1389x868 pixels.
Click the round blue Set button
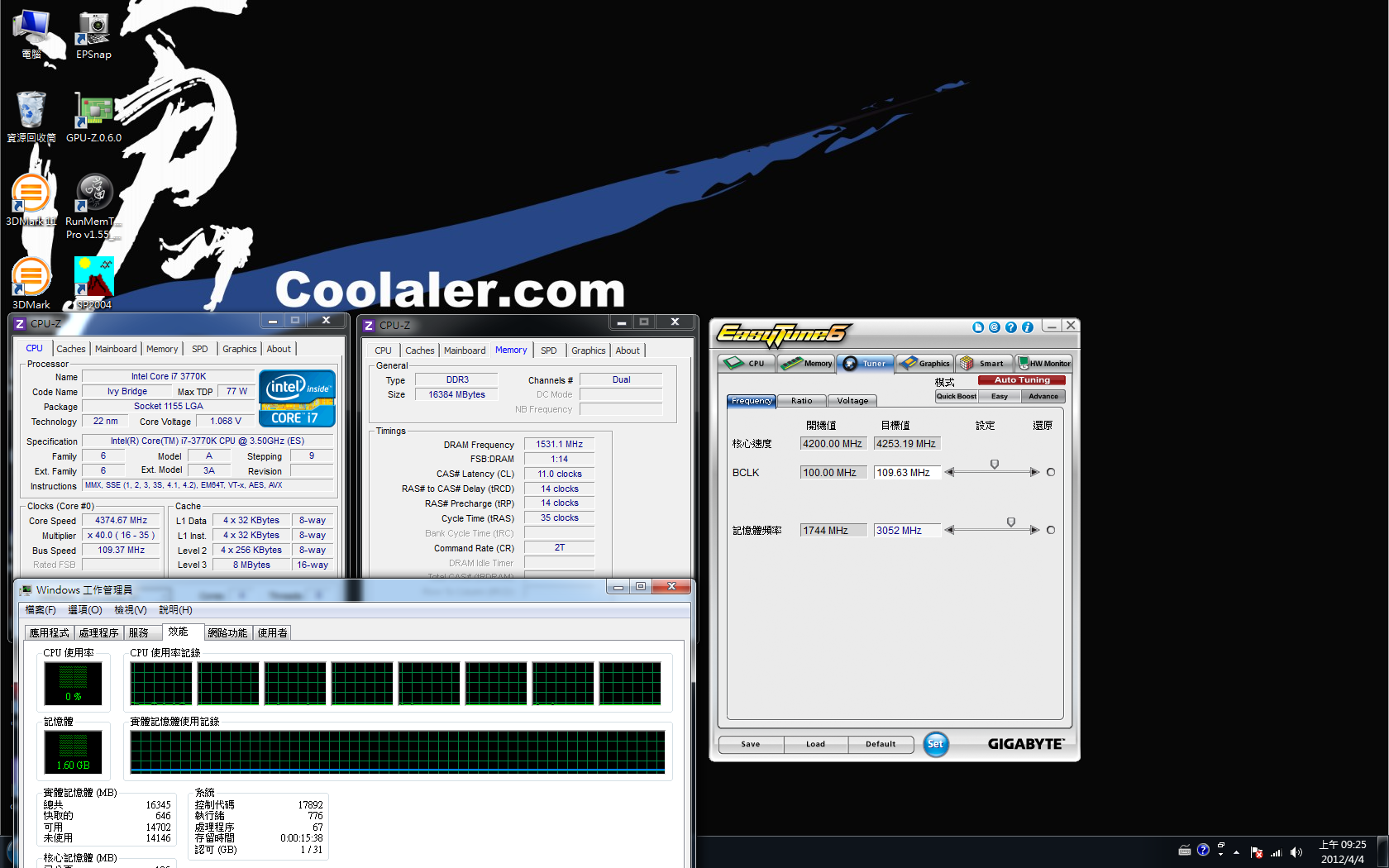[935, 744]
